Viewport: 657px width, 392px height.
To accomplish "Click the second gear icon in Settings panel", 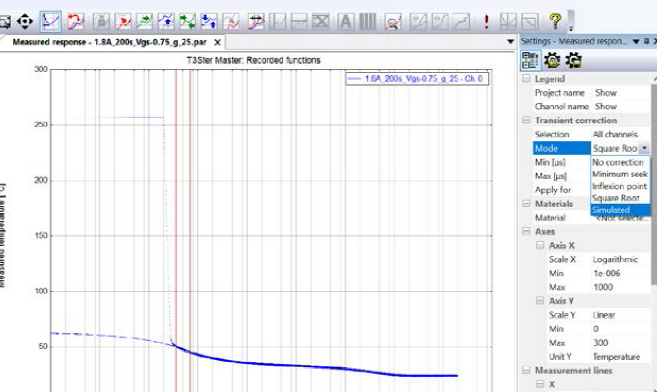I will tap(573, 60).
